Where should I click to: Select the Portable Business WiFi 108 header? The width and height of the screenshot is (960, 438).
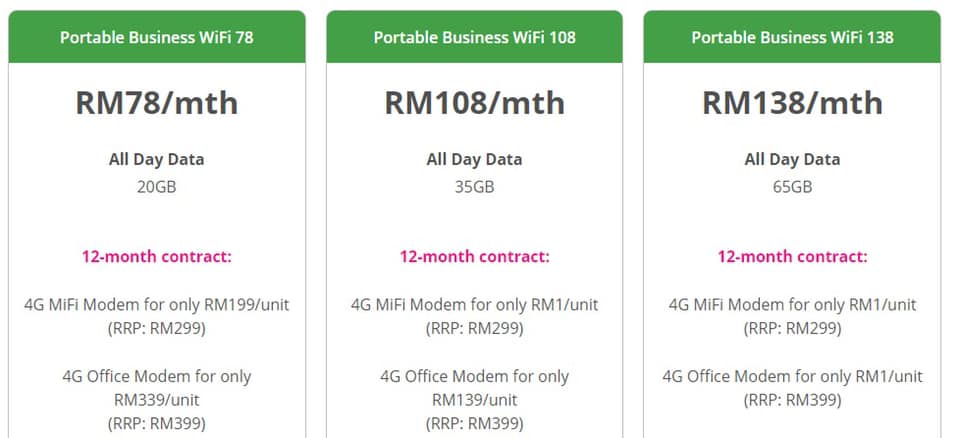474,37
